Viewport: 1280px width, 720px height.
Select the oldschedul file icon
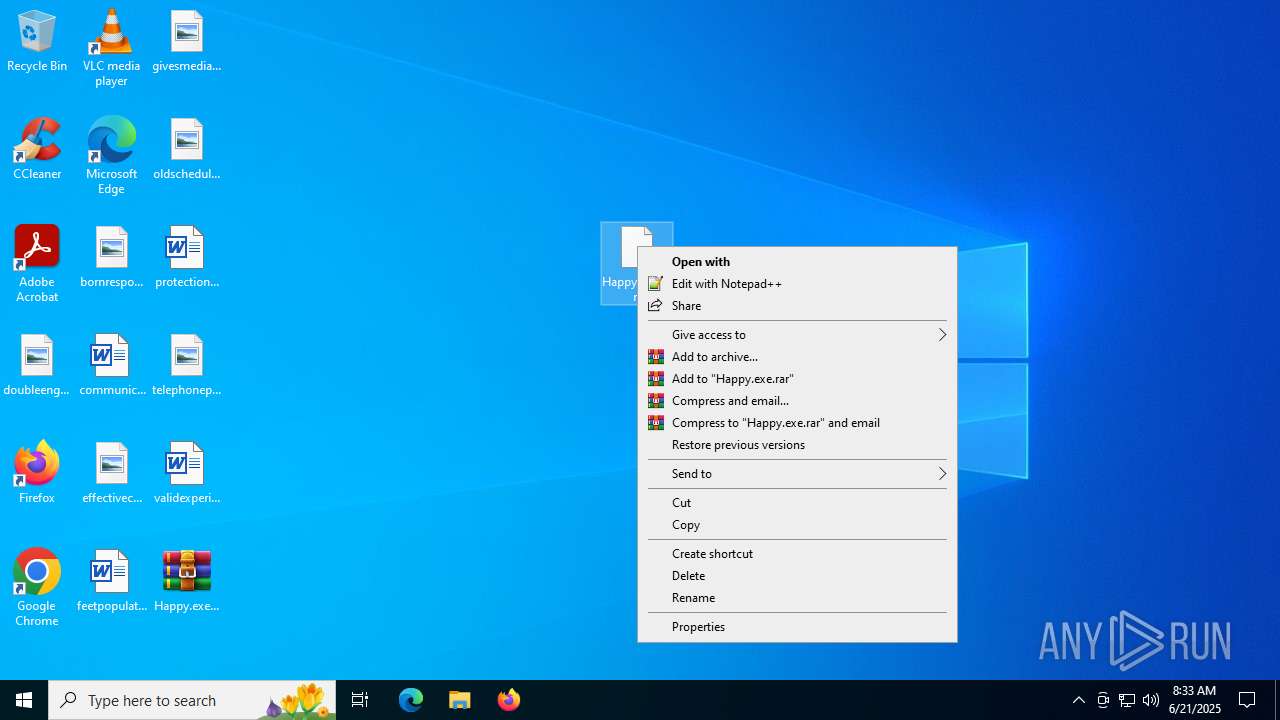pyautogui.click(x=186, y=149)
